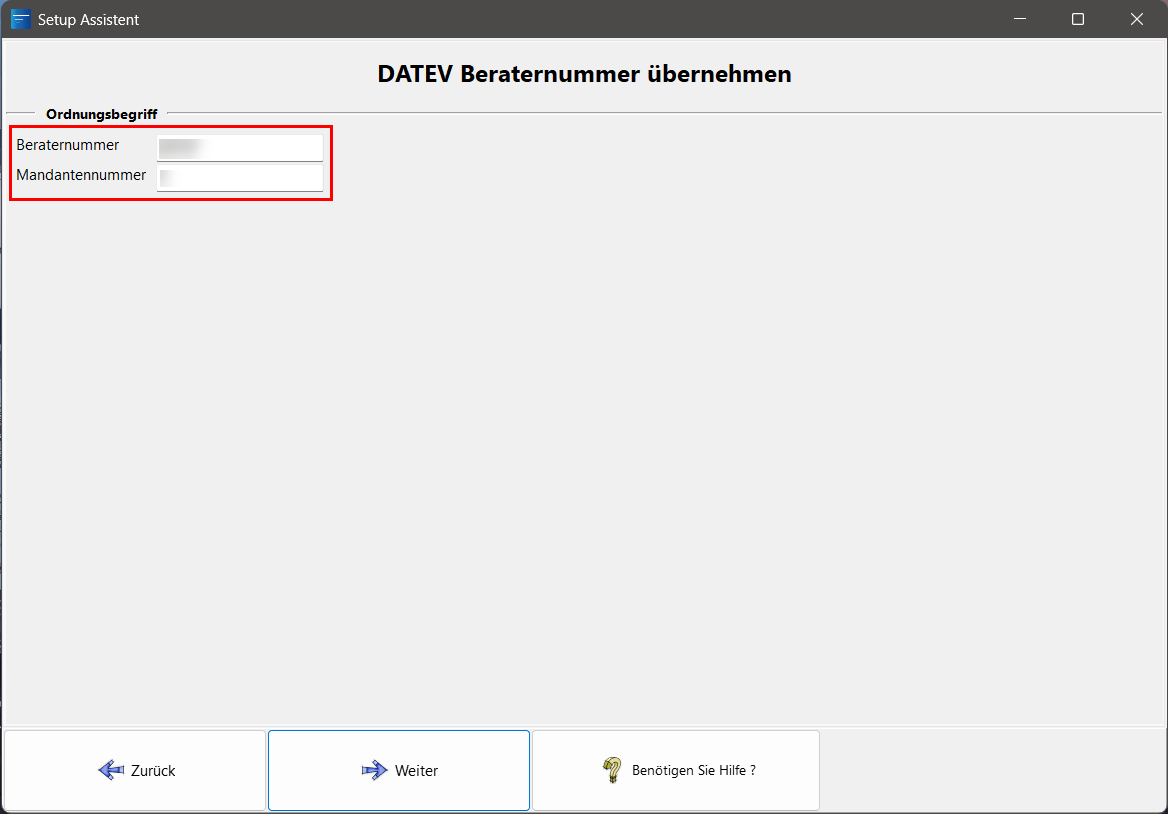This screenshot has height=814, width=1168.
Task: Minimize the Setup Assistent window
Action: [x=1020, y=19]
